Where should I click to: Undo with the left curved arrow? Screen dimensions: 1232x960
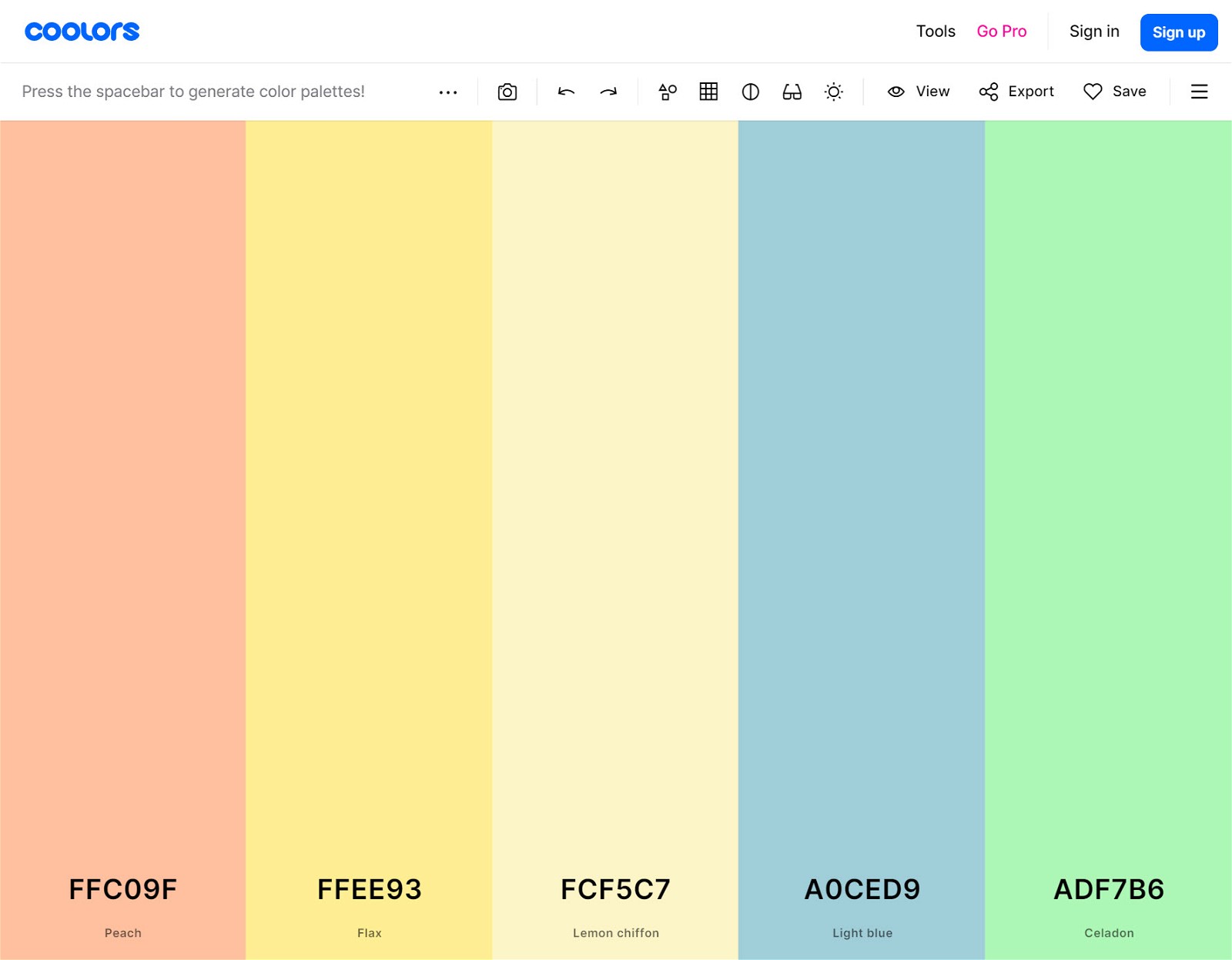click(567, 92)
